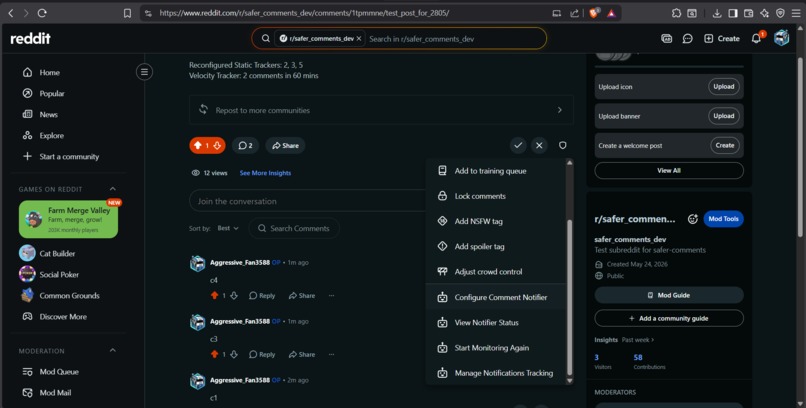Open the Mod Guide button

(x=669, y=295)
